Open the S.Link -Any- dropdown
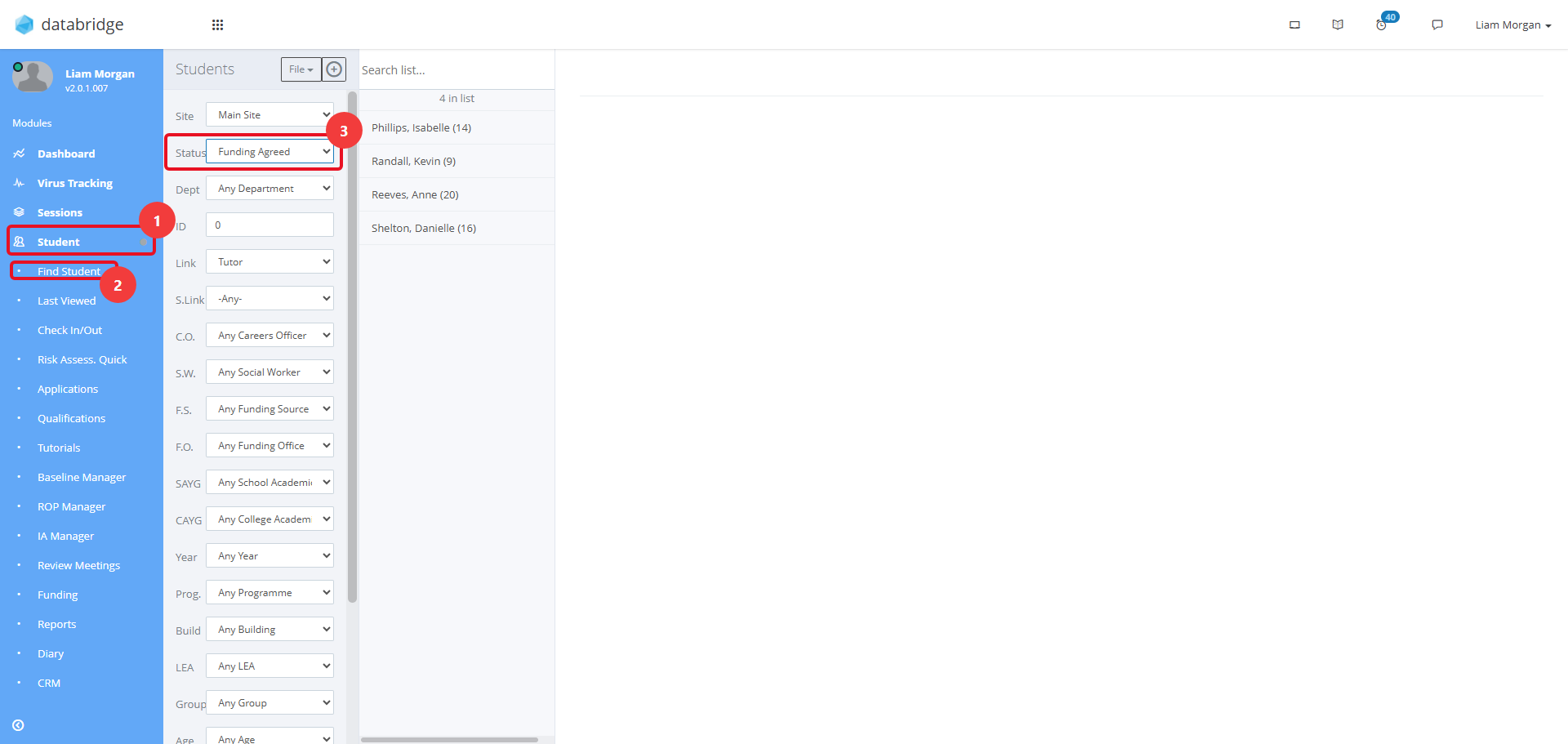 [x=269, y=299]
